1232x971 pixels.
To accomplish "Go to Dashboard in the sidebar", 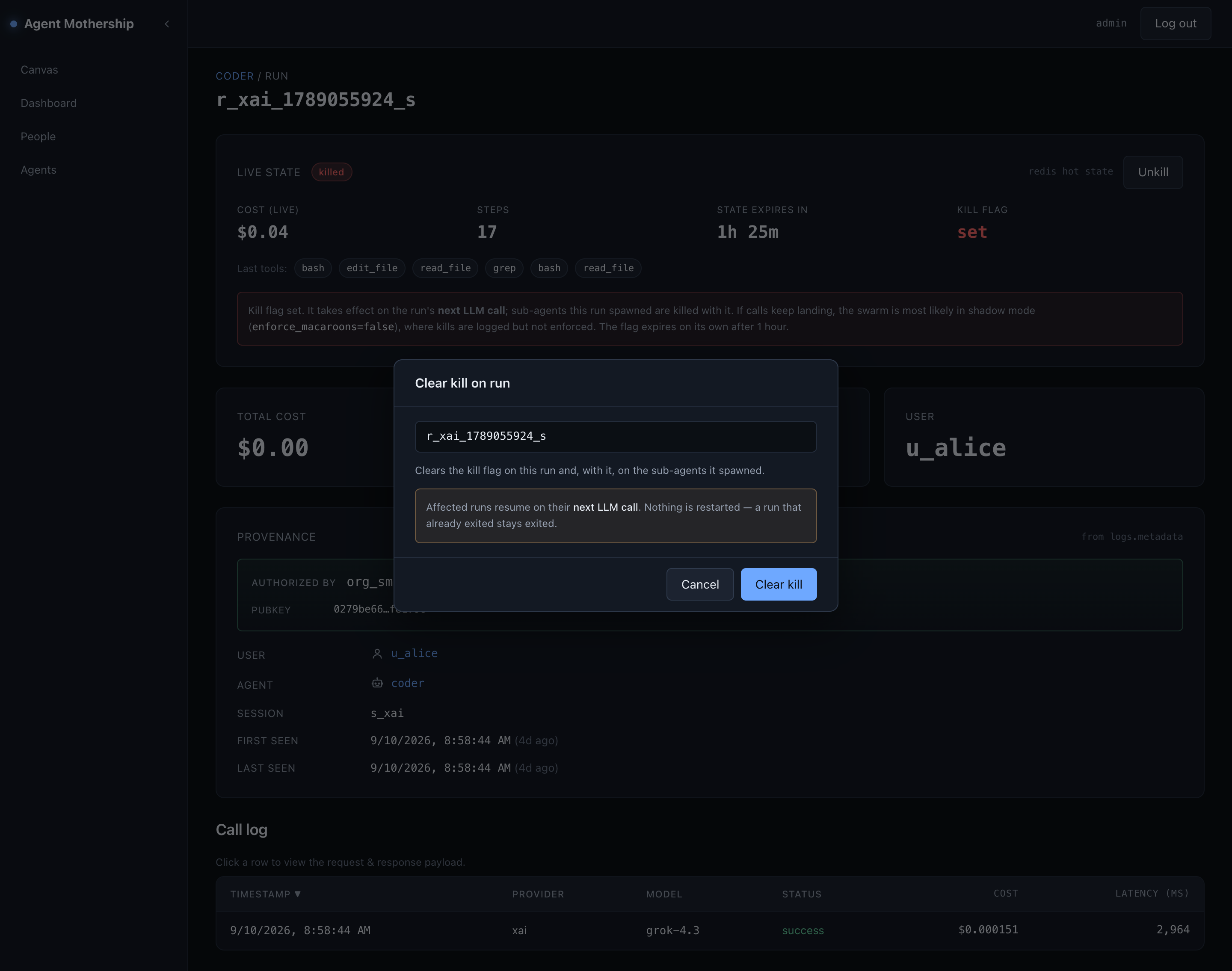I will tap(48, 103).
